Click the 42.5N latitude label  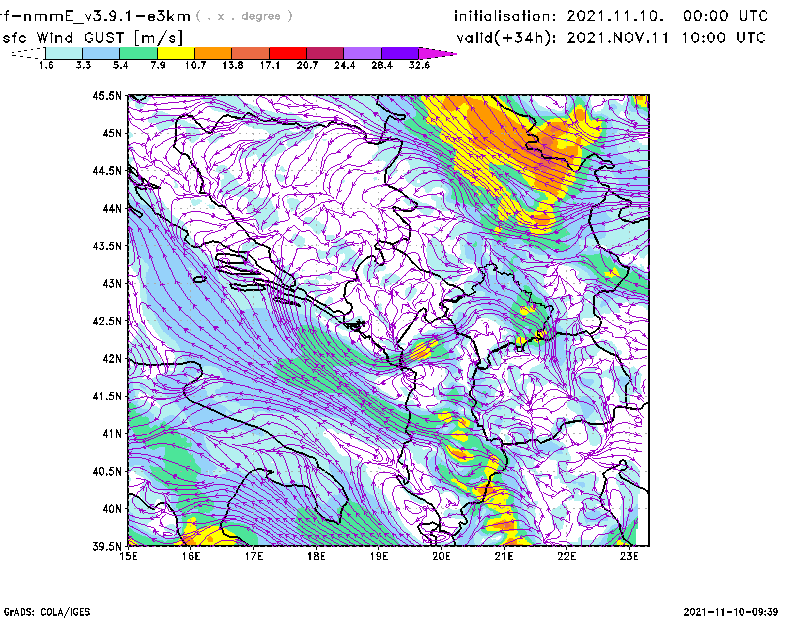pyautogui.click(x=108, y=321)
